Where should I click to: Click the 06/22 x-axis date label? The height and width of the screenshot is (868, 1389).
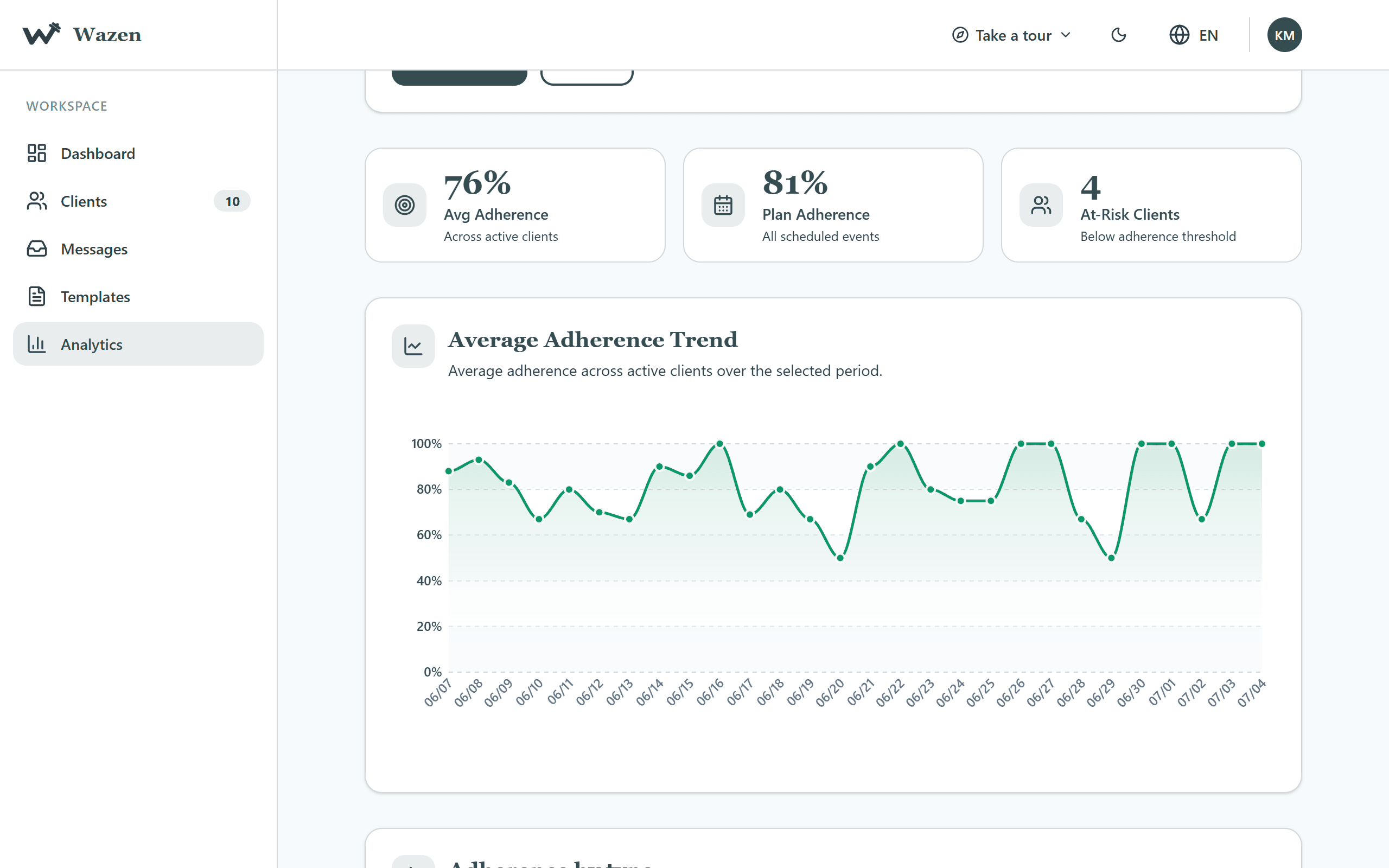tap(890, 692)
